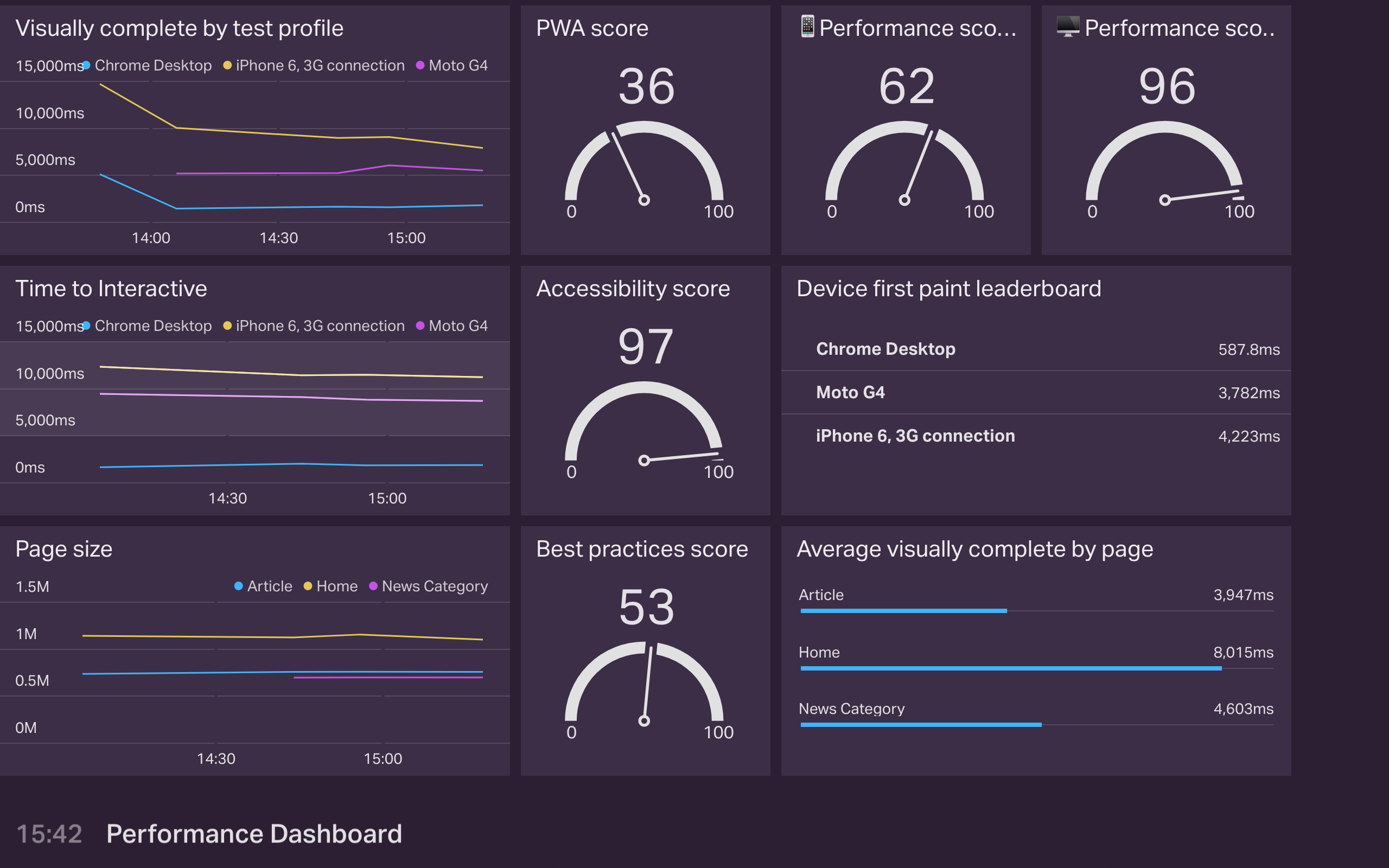Click the Performance Dashboard title

[254, 834]
